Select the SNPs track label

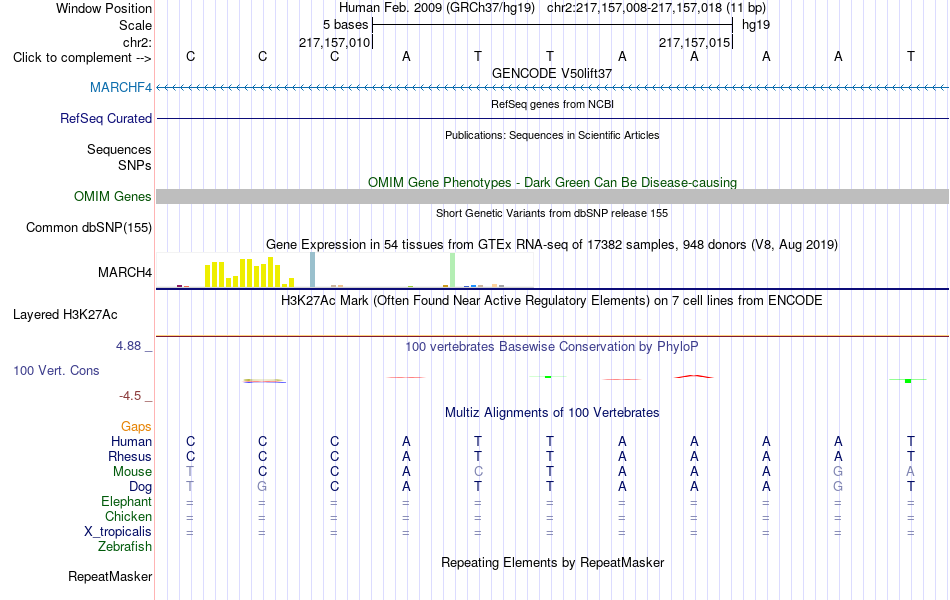[135, 165]
